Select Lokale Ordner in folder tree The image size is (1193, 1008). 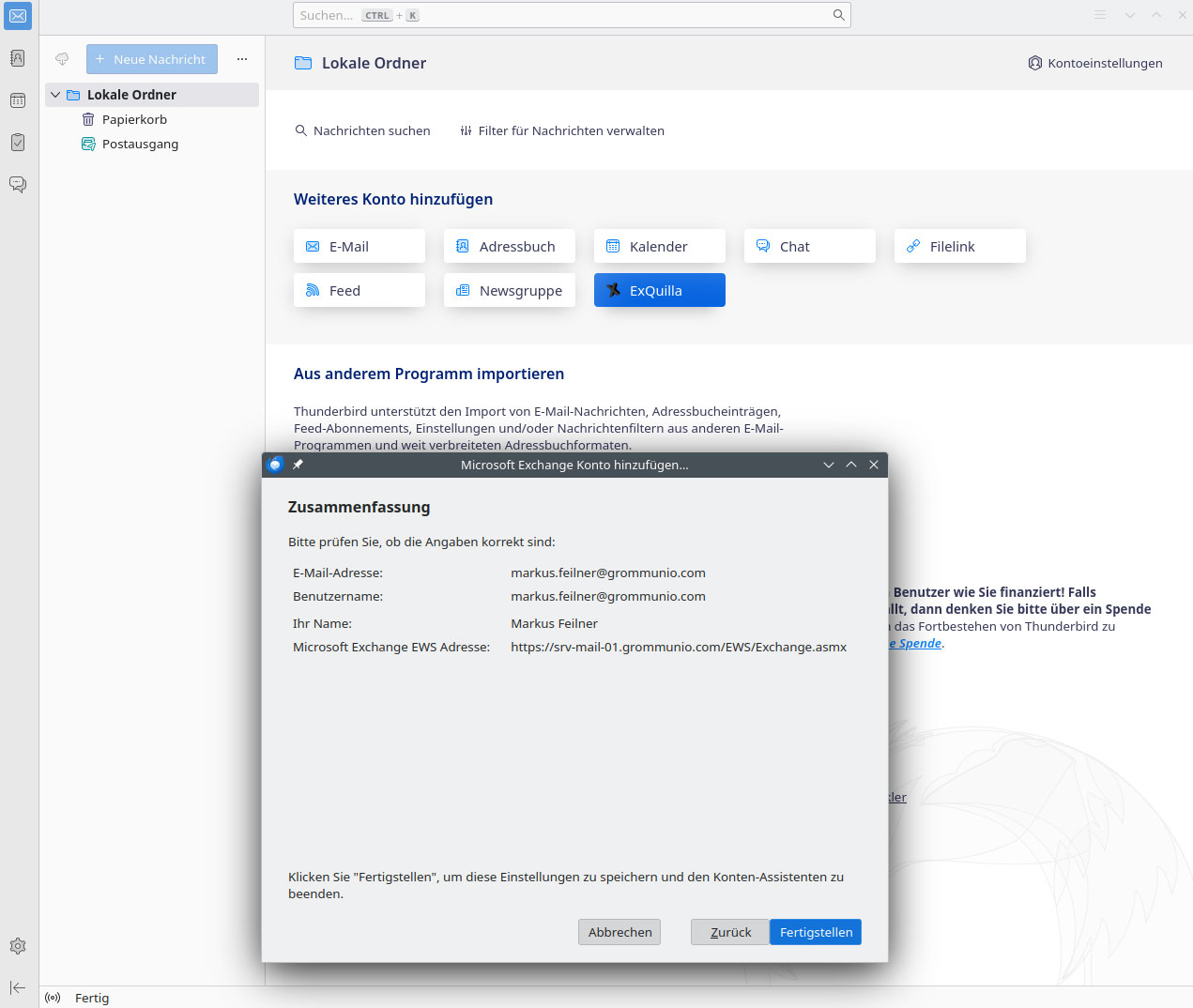pyautogui.click(x=152, y=95)
